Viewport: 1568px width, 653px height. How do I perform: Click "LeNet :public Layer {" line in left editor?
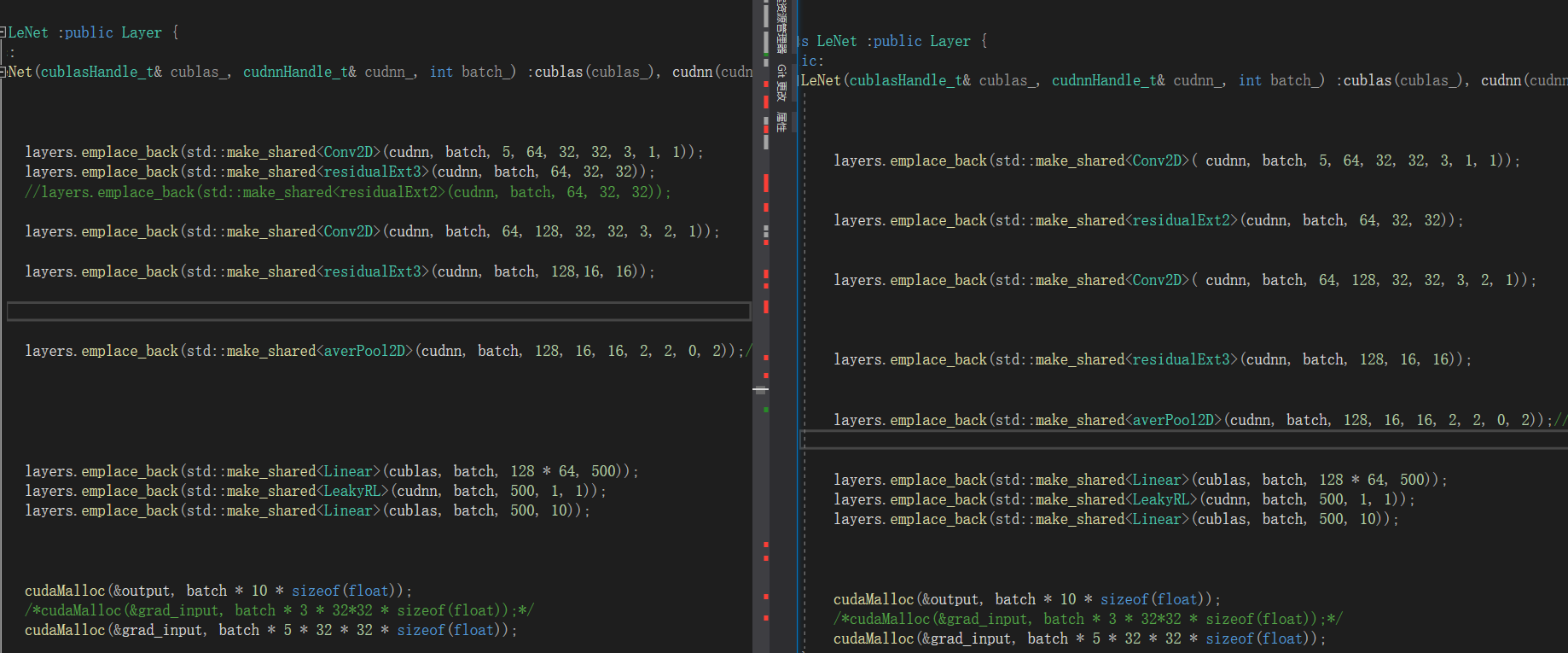point(94,32)
